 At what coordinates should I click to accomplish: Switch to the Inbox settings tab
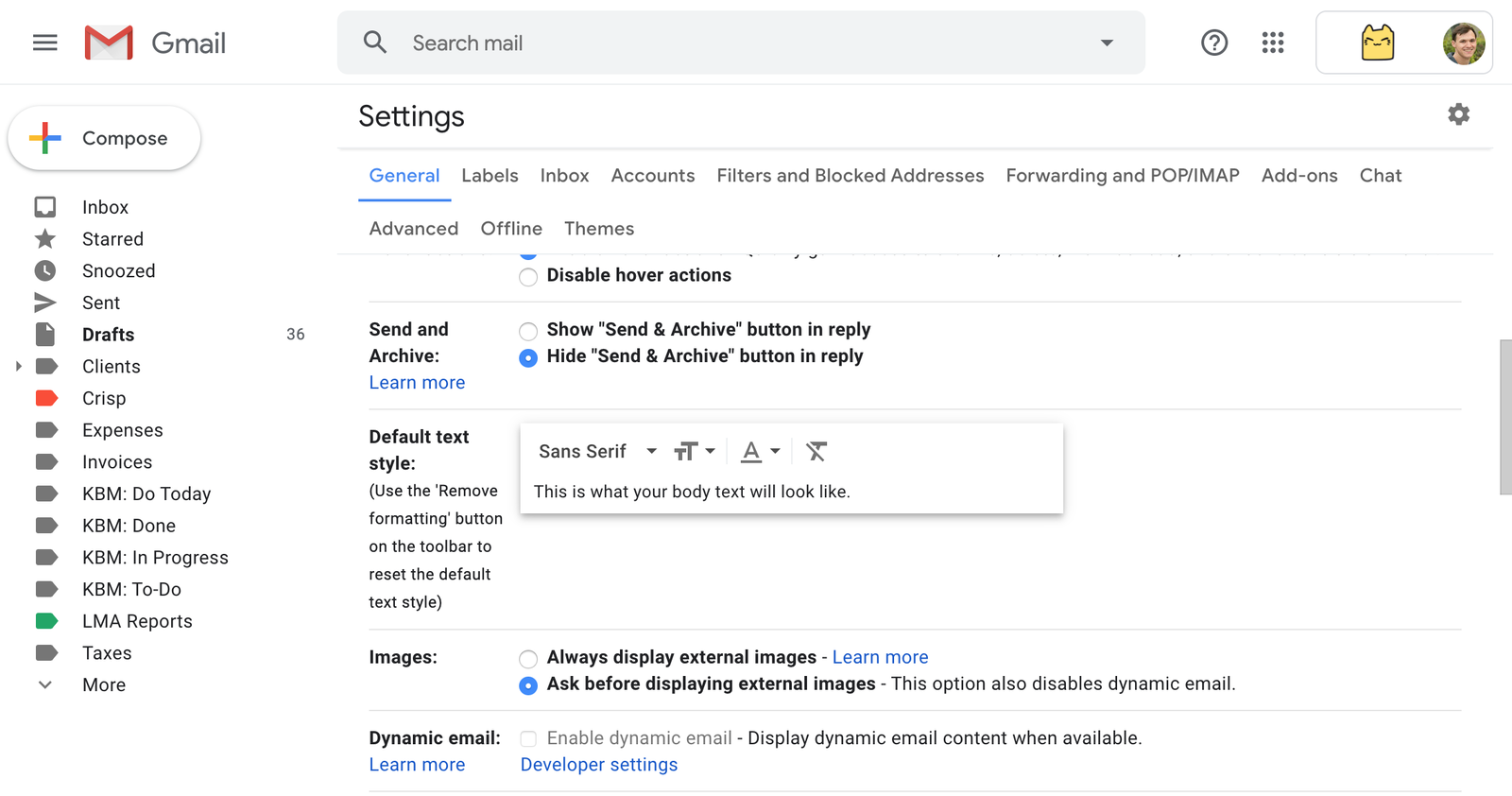pos(564,176)
